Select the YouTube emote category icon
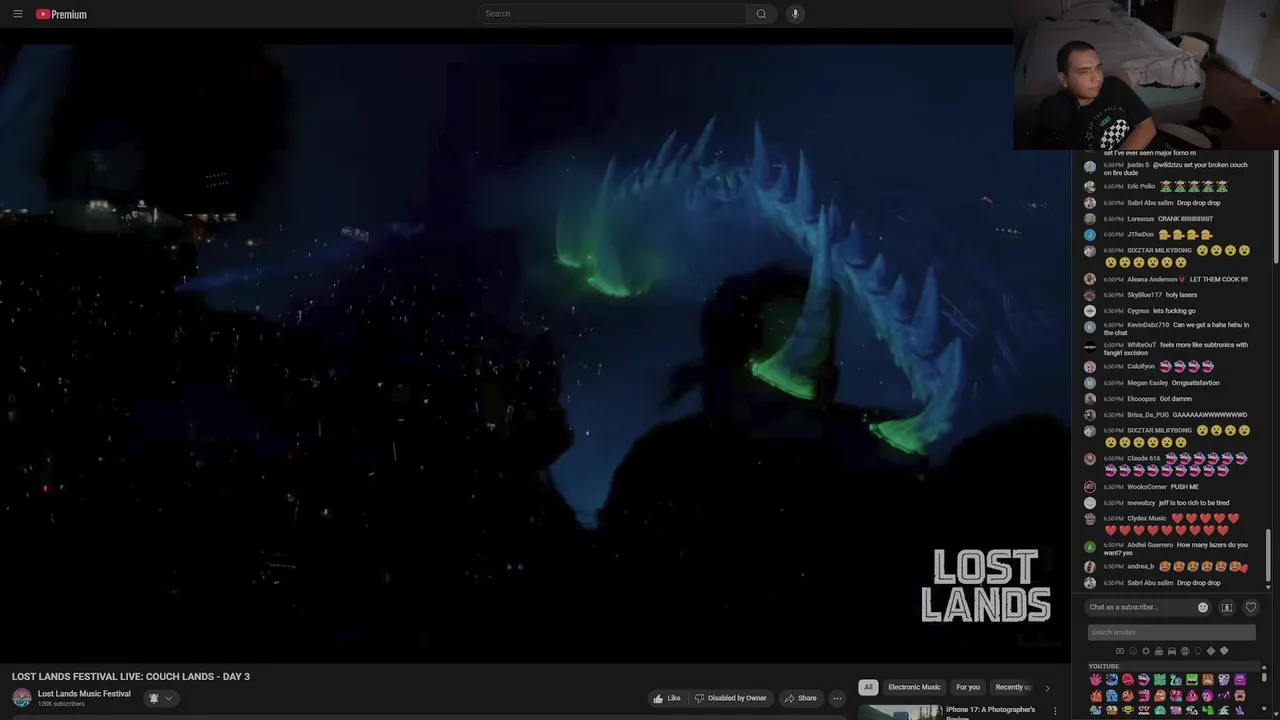 click(x=1120, y=651)
